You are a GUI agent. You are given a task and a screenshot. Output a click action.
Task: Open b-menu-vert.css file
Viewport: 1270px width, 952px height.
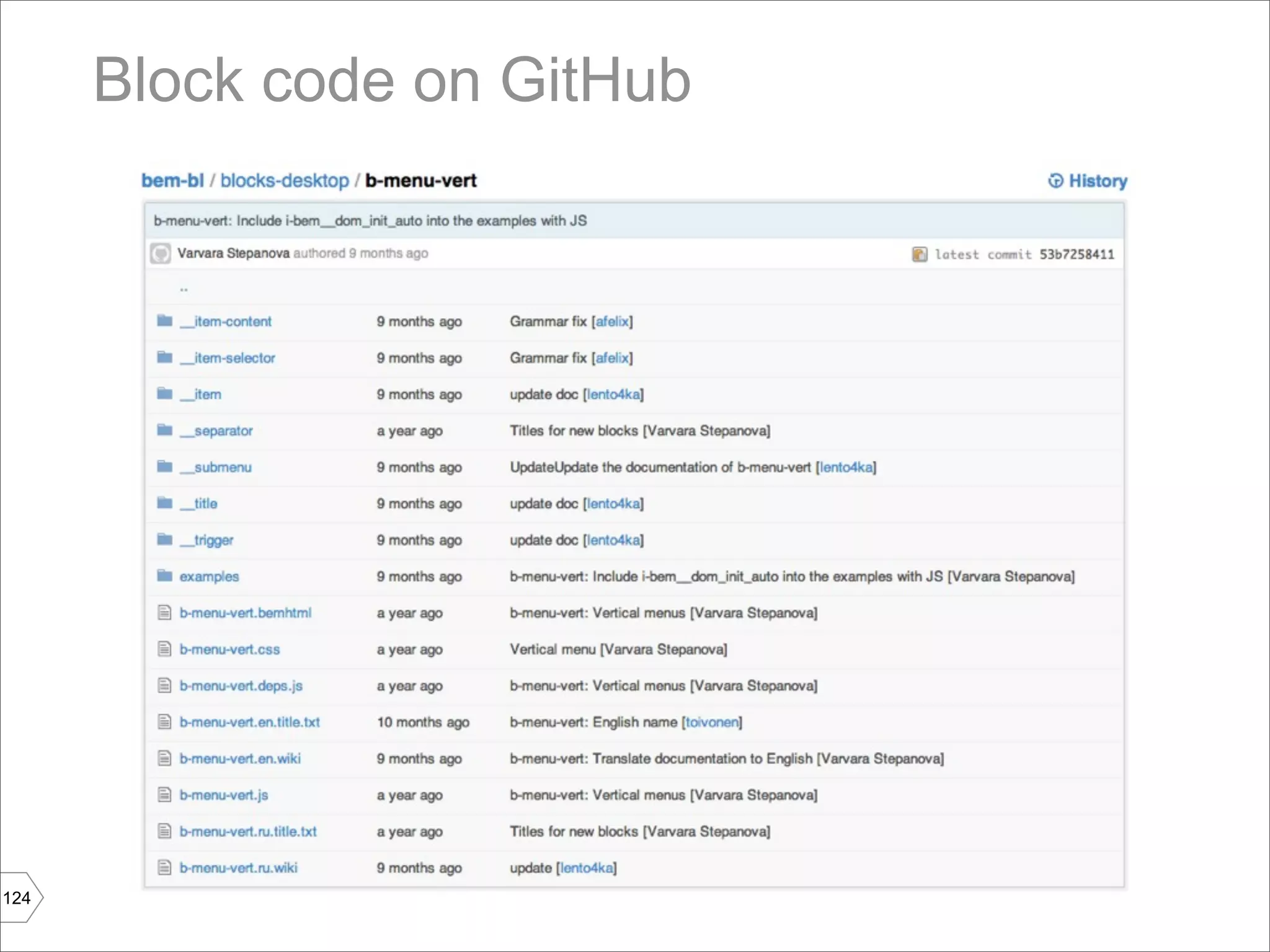[230, 650]
